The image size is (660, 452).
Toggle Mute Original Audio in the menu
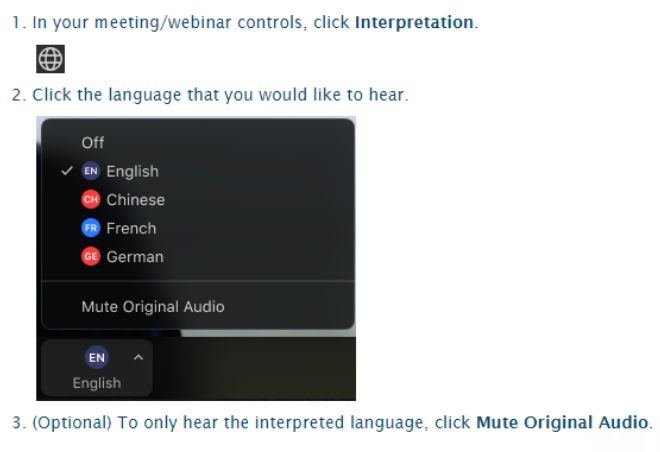pos(152,307)
